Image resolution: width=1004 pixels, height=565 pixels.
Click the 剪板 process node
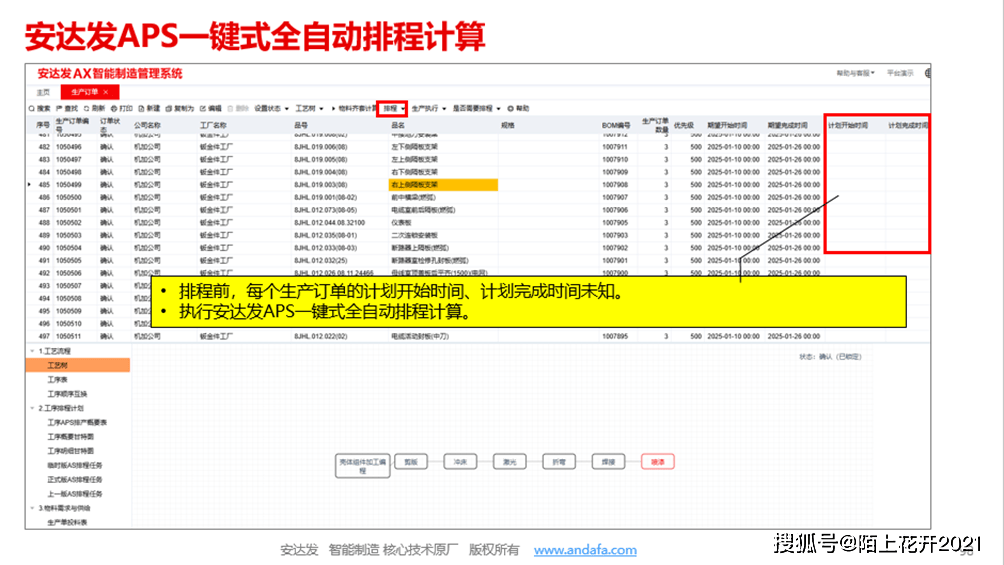(411, 462)
